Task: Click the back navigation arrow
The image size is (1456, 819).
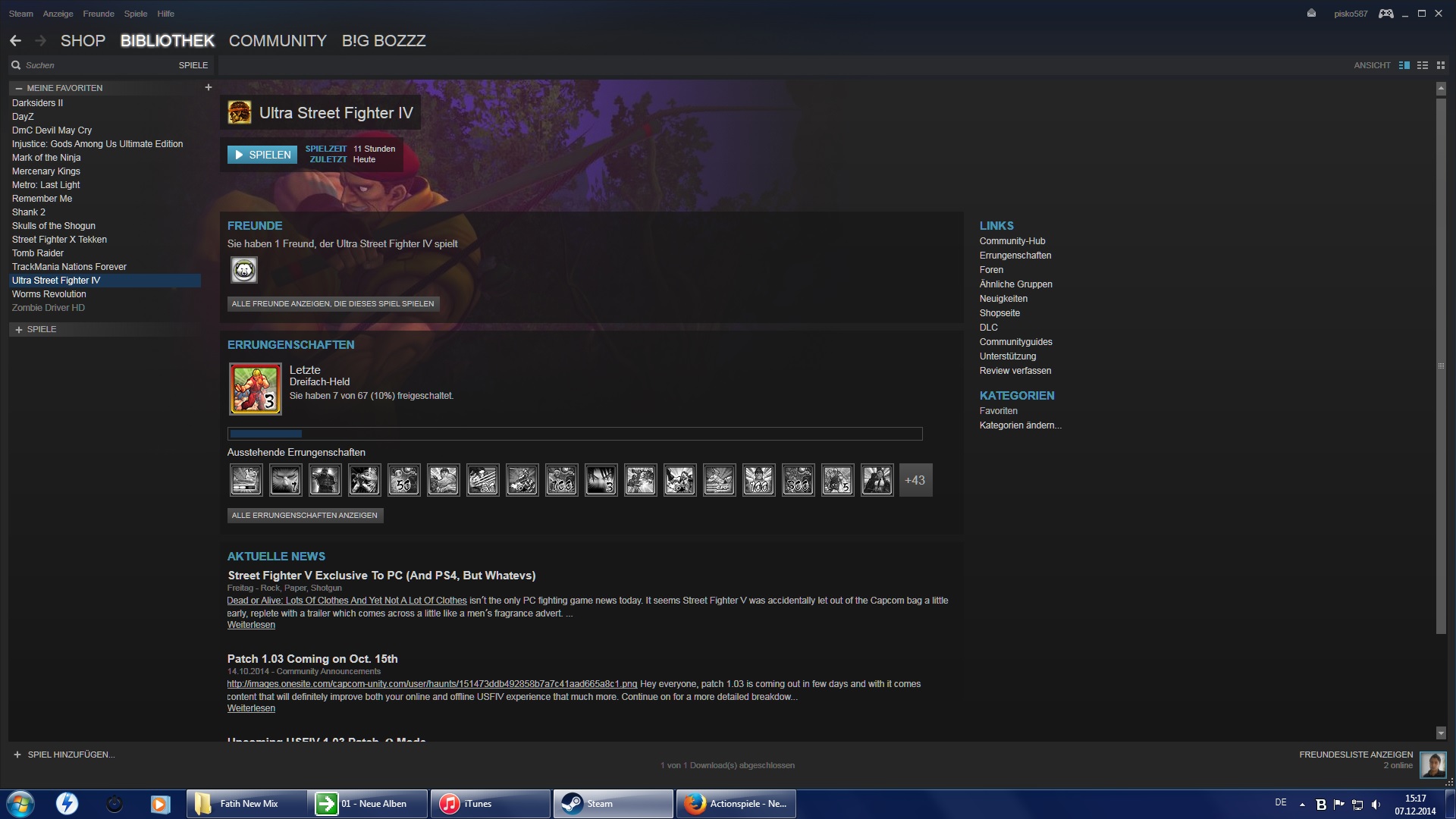Action: click(x=15, y=41)
